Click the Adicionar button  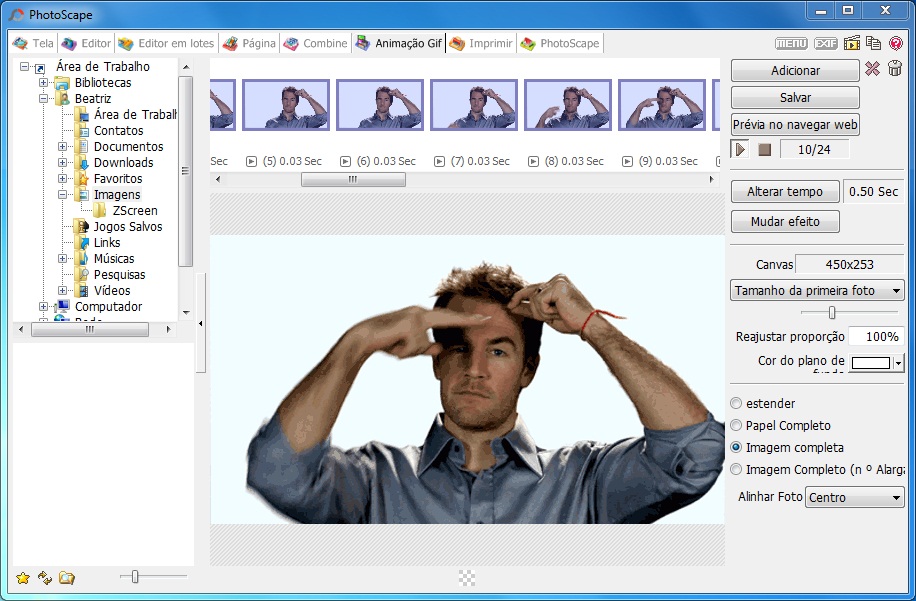pyautogui.click(x=795, y=71)
